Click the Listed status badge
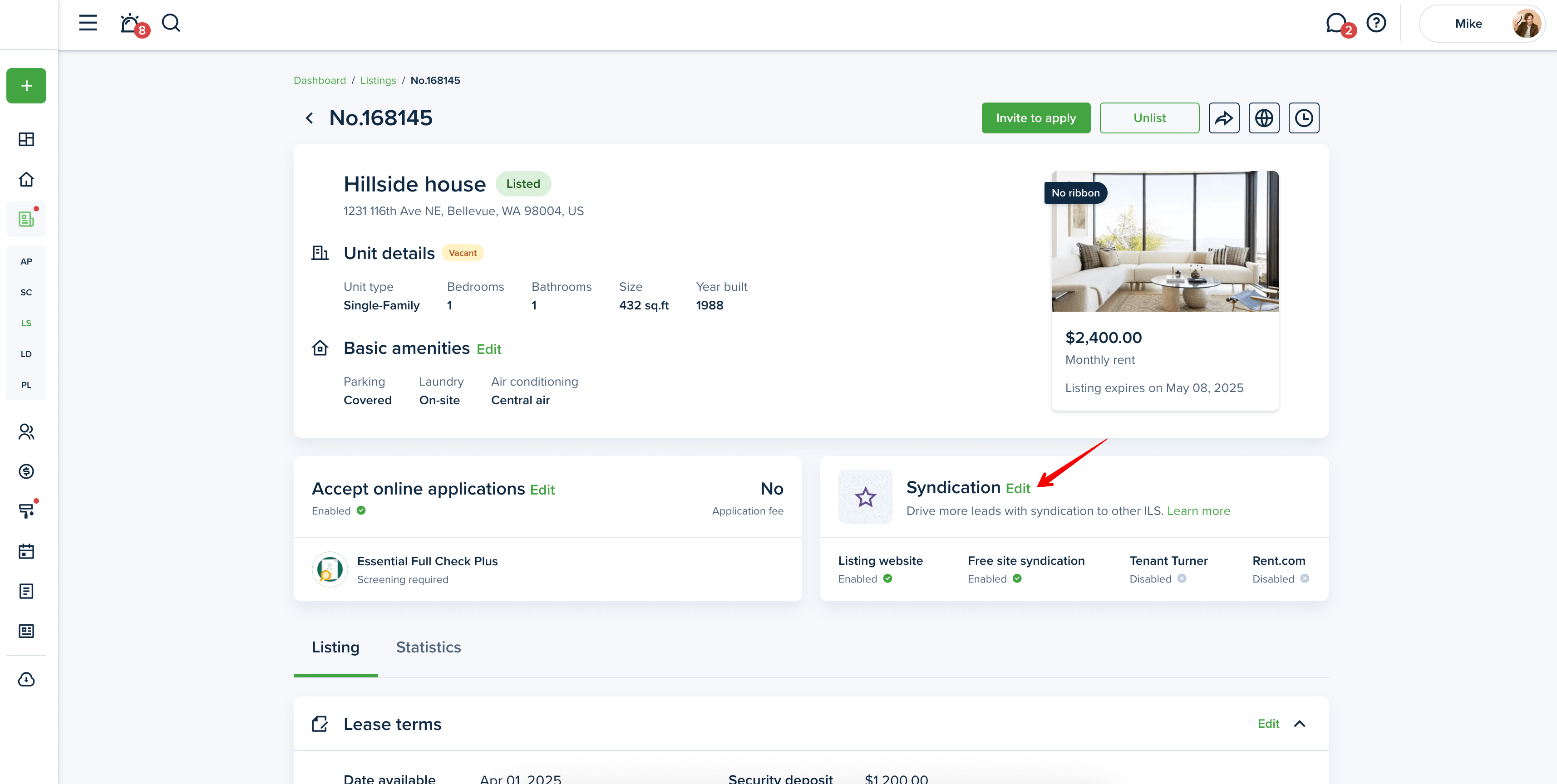Viewport: 1557px width, 784px height. coord(523,184)
